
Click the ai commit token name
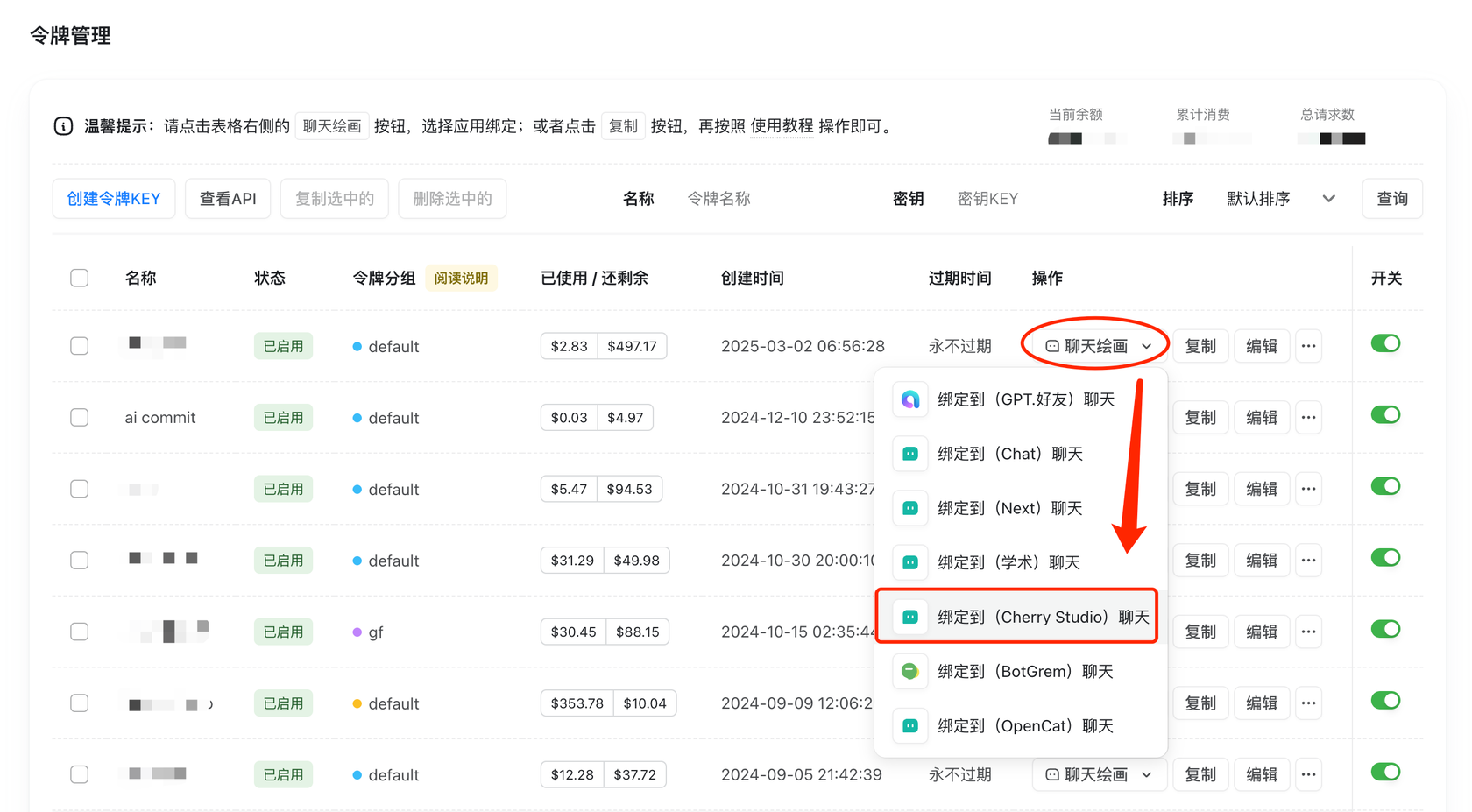[x=160, y=418]
